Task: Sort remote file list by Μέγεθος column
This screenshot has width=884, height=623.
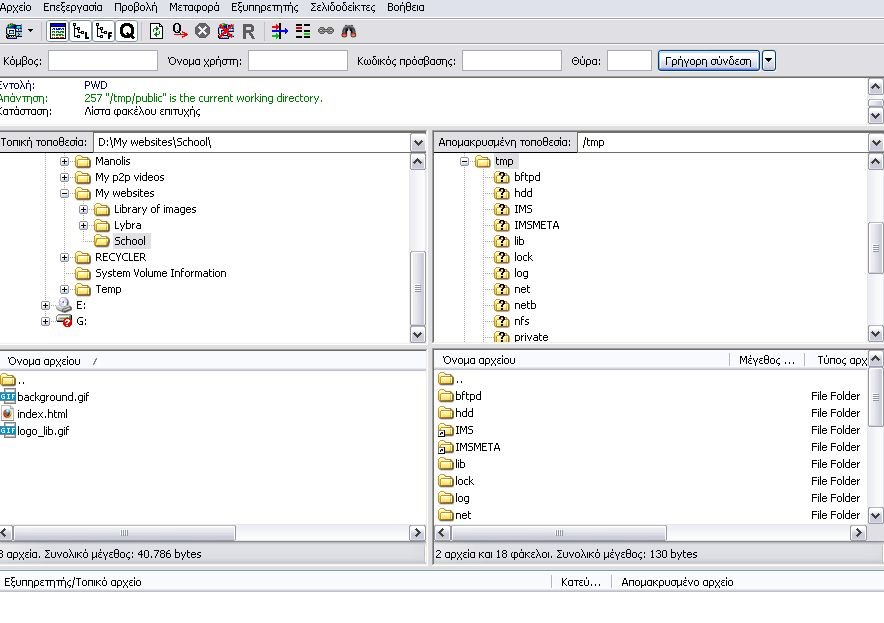Action: coord(767,360)
